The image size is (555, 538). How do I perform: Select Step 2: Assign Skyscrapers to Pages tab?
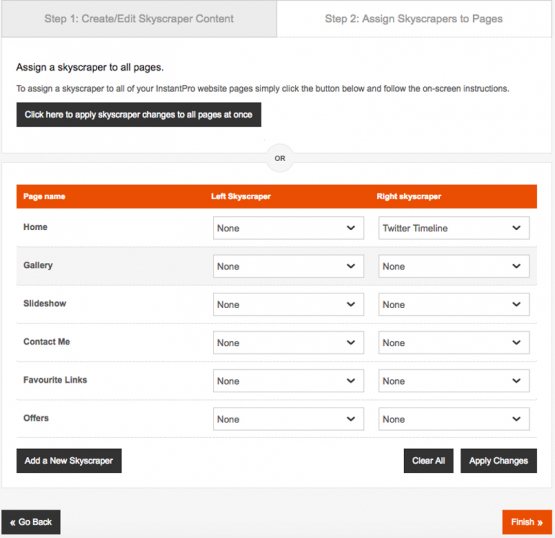click(414, 19)
